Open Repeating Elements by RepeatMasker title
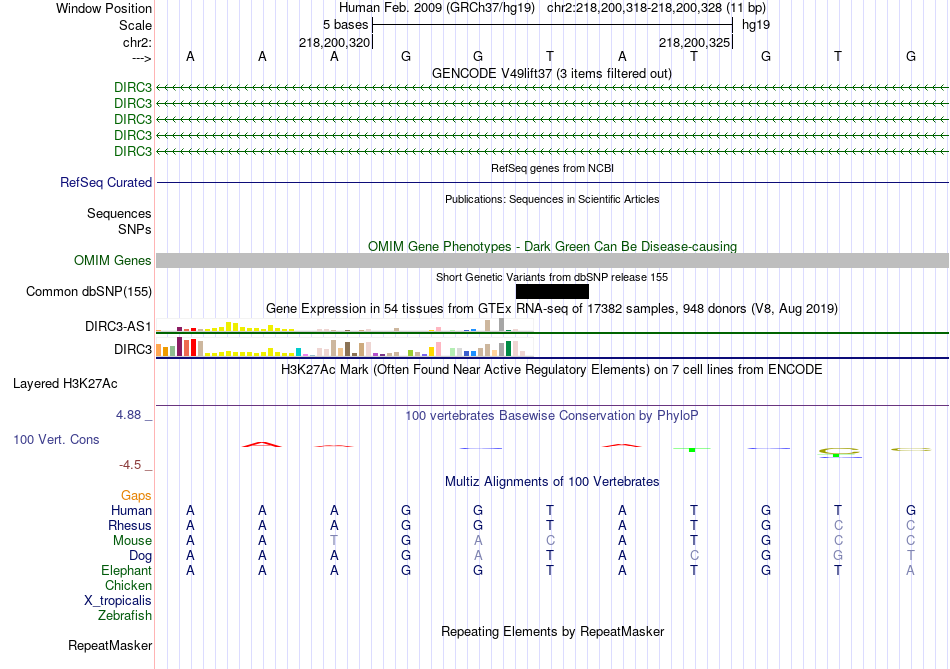 tap(553, 631)
